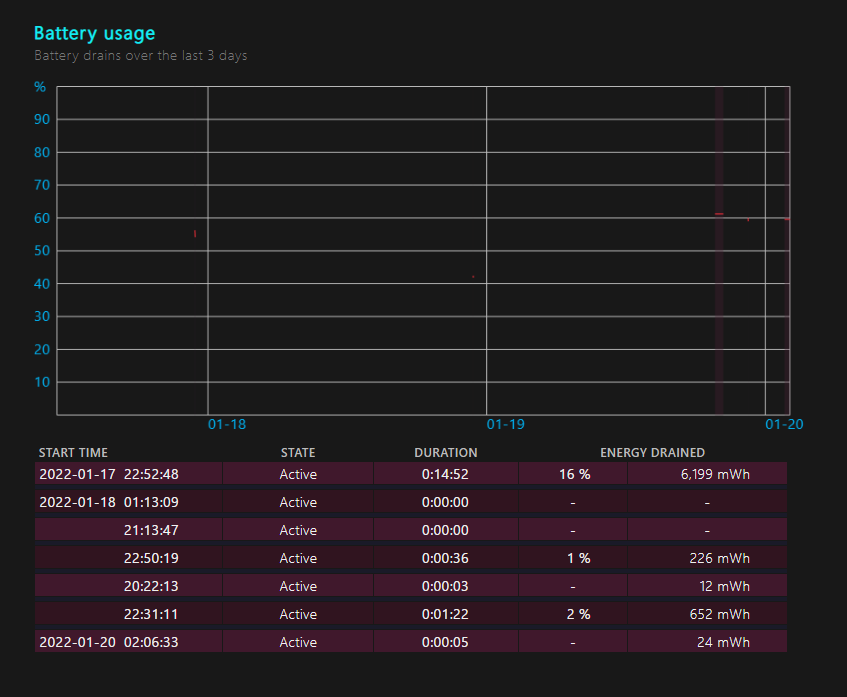Click the 16 % energy drained cell
Screen dimensions: 847x697
click(x=574, y=474)
